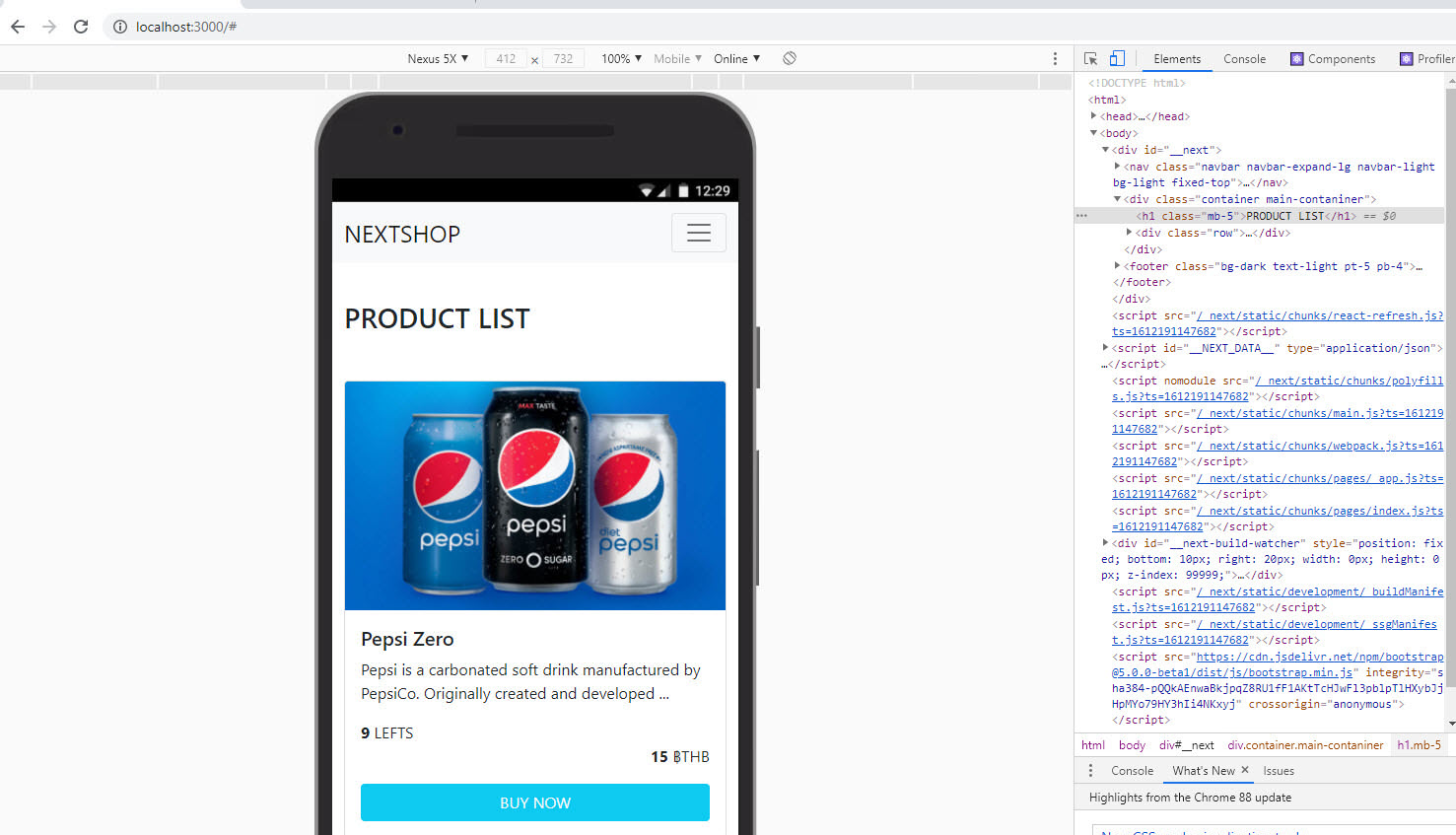Select body in the breadcrumb bar
The image size is (1456, 835).
[x=1132, y=745]
